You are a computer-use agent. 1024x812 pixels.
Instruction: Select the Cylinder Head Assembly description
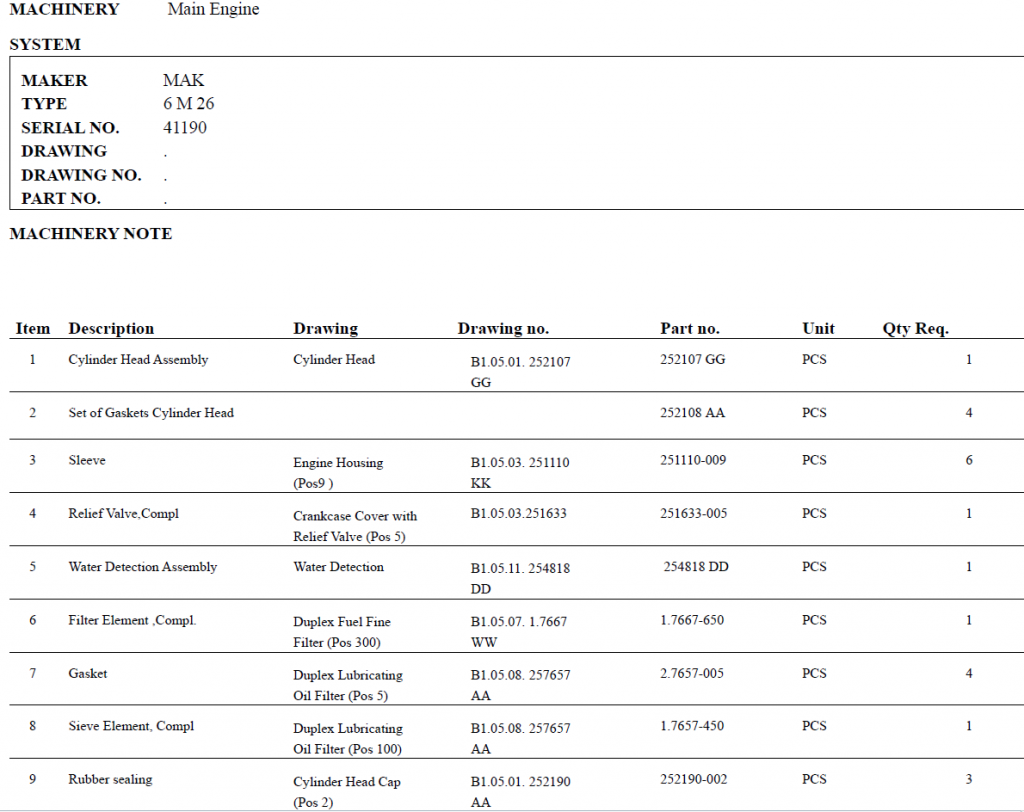[138, 360]
